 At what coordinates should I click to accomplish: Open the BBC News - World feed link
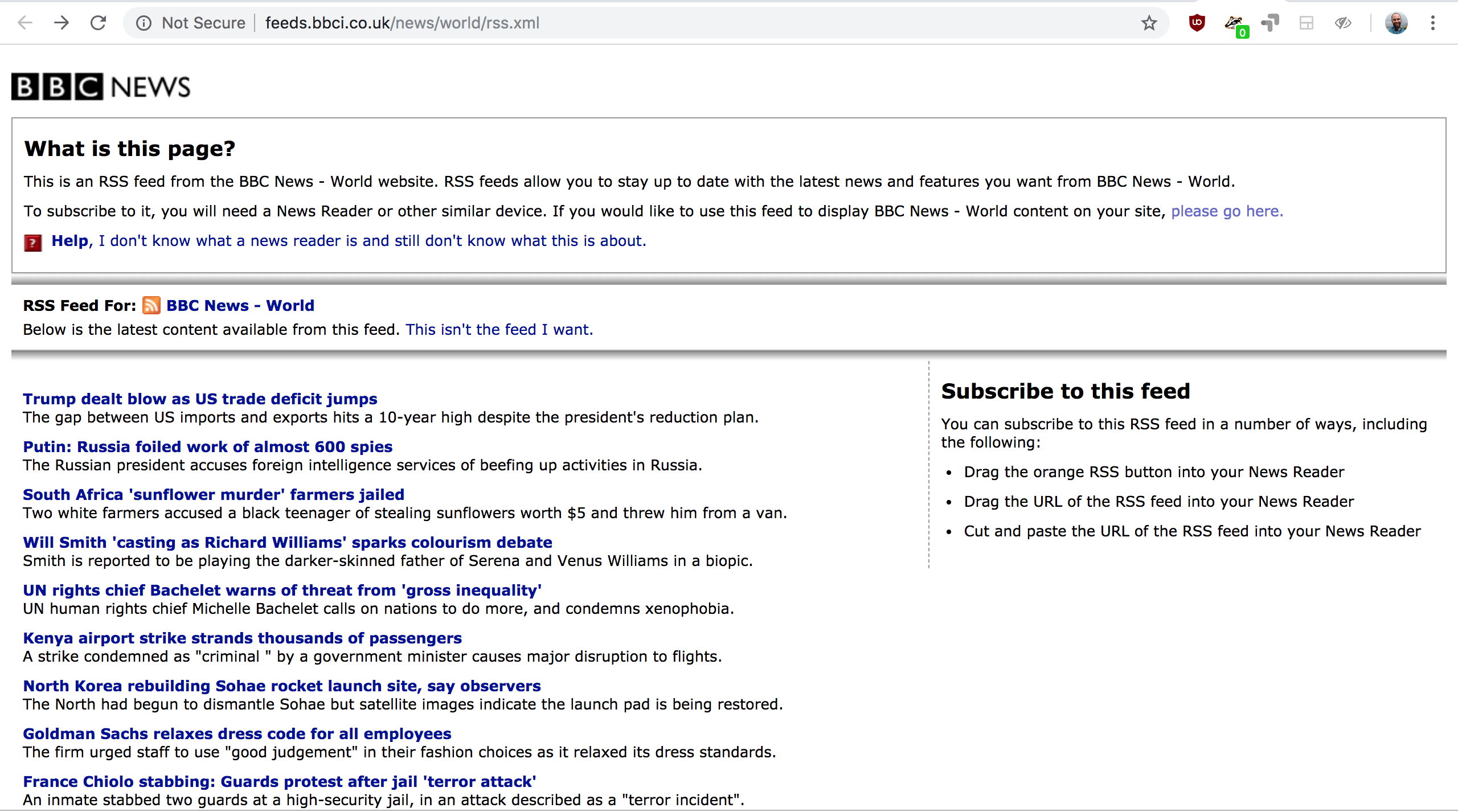click(x=240, y=306)
